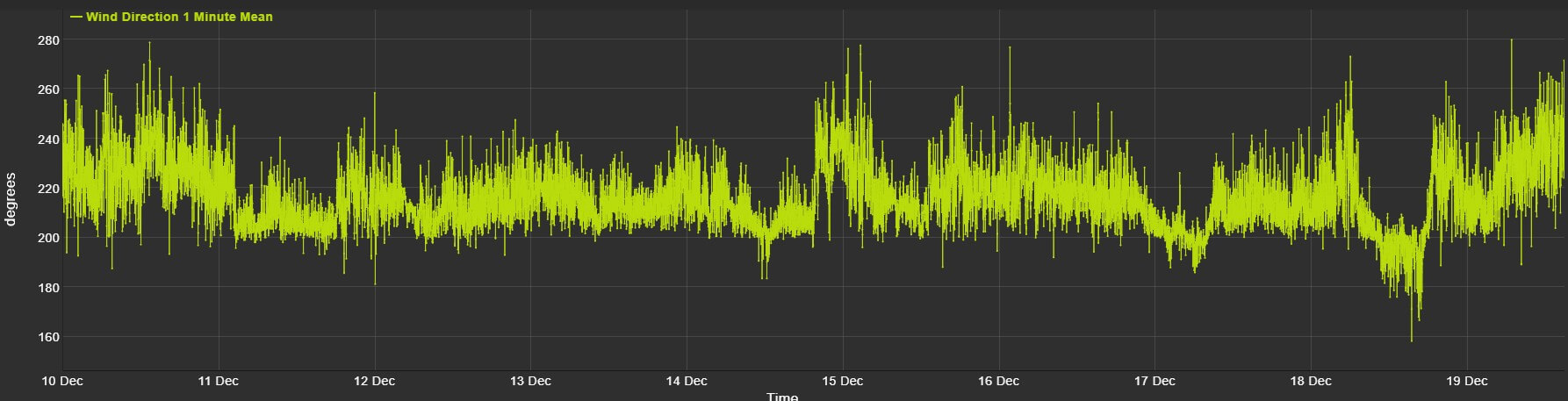Image resolution: width=1568 pixels, height=401 pixels.
Task: Select the 15 Dec date tick label
Action: click(x=842, y=381)
